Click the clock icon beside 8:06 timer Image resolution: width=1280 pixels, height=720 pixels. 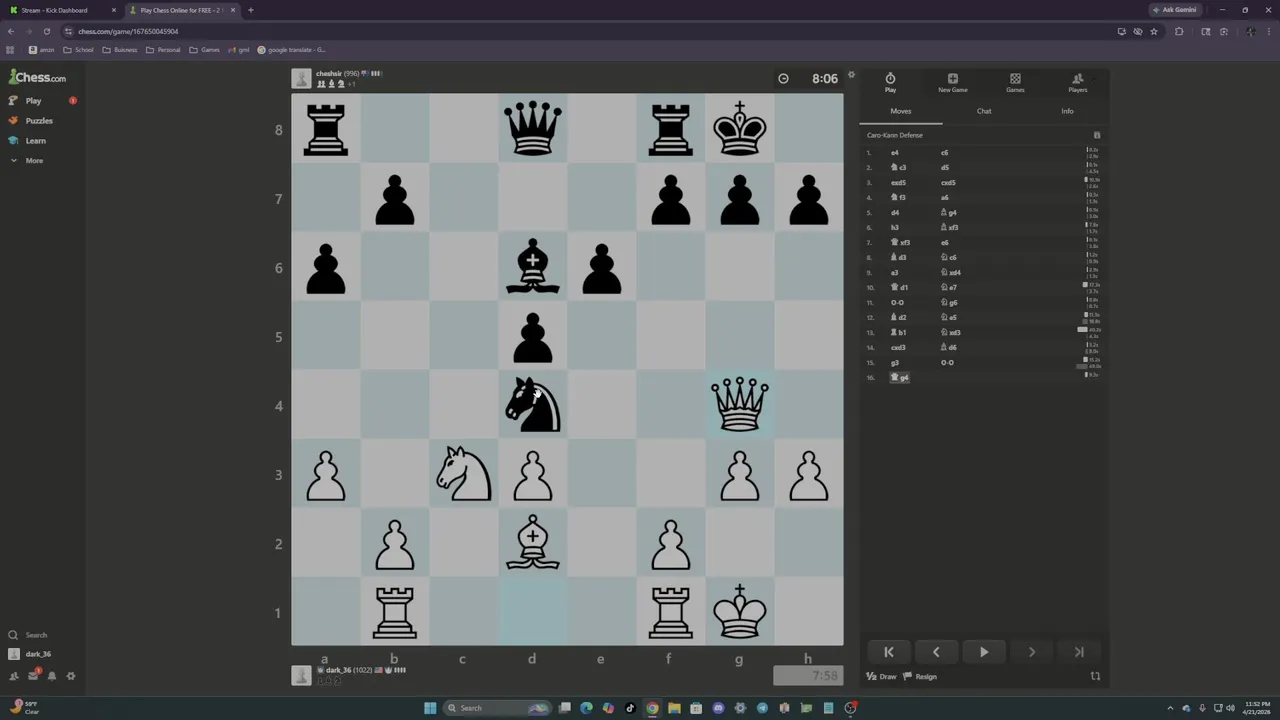[783, 78]
